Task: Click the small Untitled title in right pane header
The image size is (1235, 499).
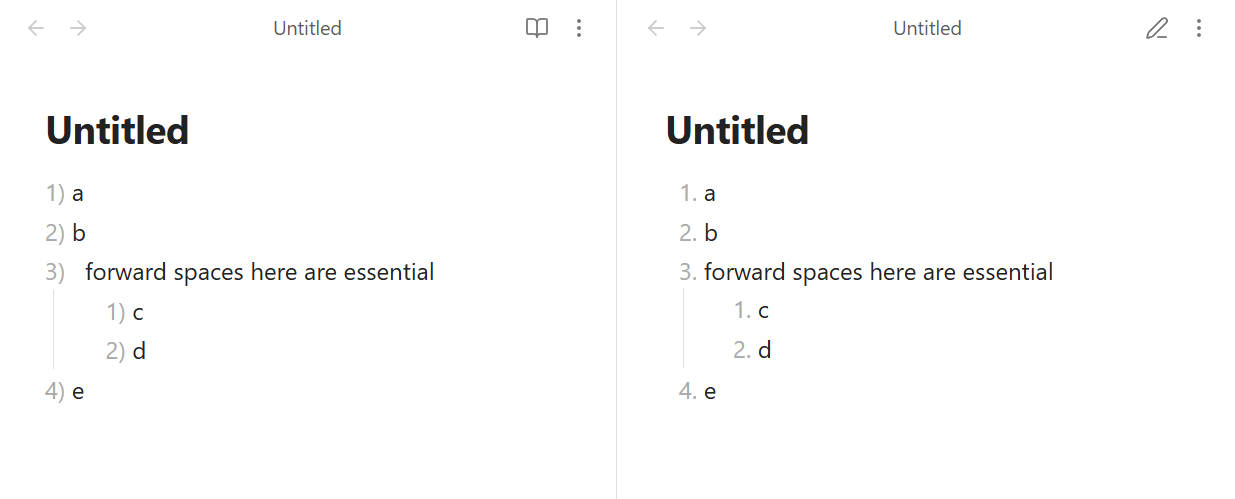Action: click(927, 28)
